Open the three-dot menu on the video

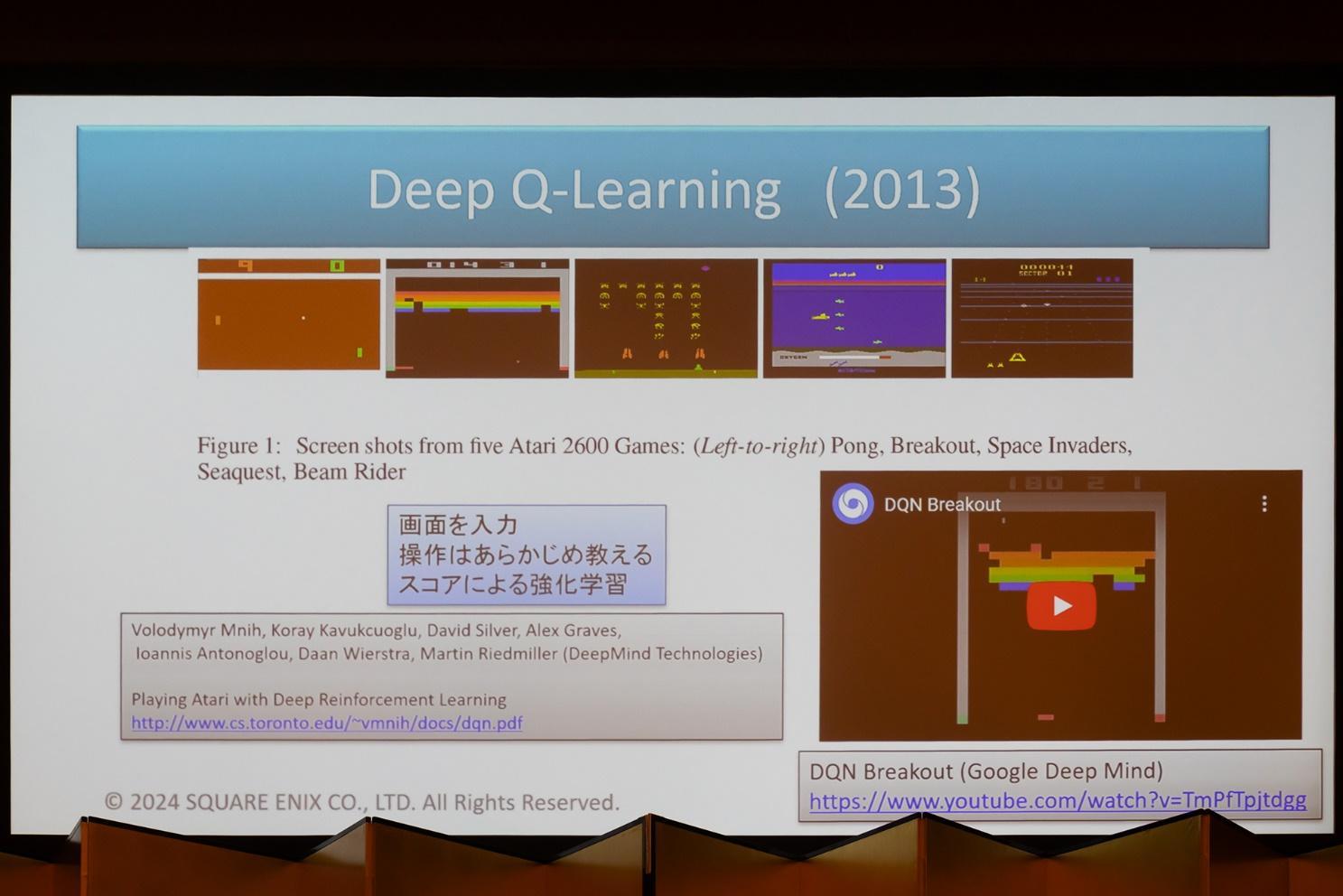pos(1264,504)
